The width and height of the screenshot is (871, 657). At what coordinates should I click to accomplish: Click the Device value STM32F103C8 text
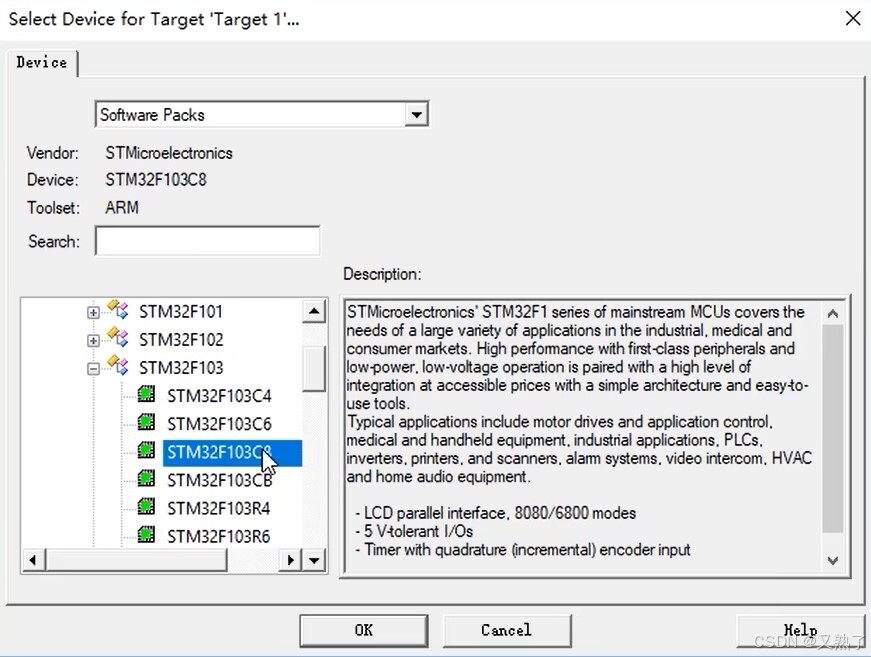(x=156, y=179)
